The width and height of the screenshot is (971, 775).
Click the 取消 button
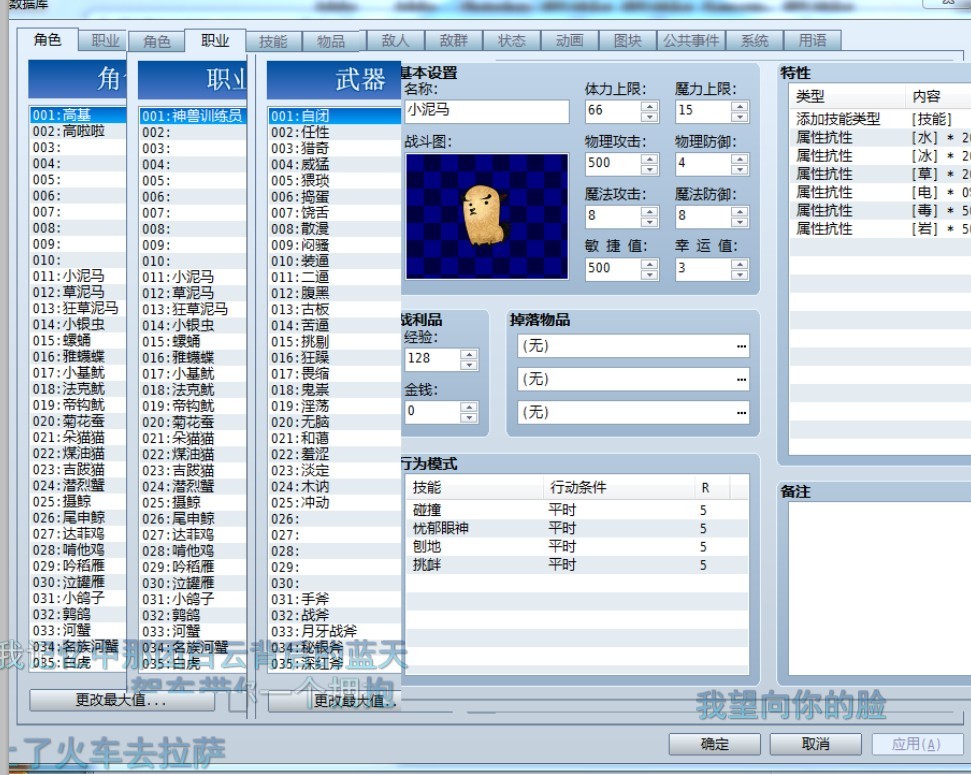(816, 744)
